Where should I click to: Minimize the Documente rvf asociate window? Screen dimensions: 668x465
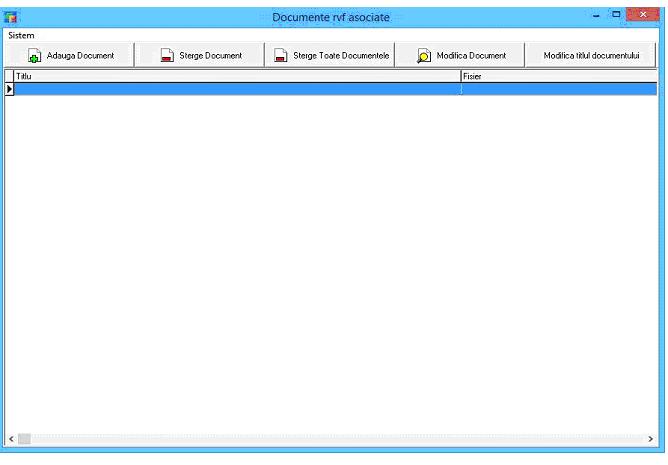tap(596, 15)
